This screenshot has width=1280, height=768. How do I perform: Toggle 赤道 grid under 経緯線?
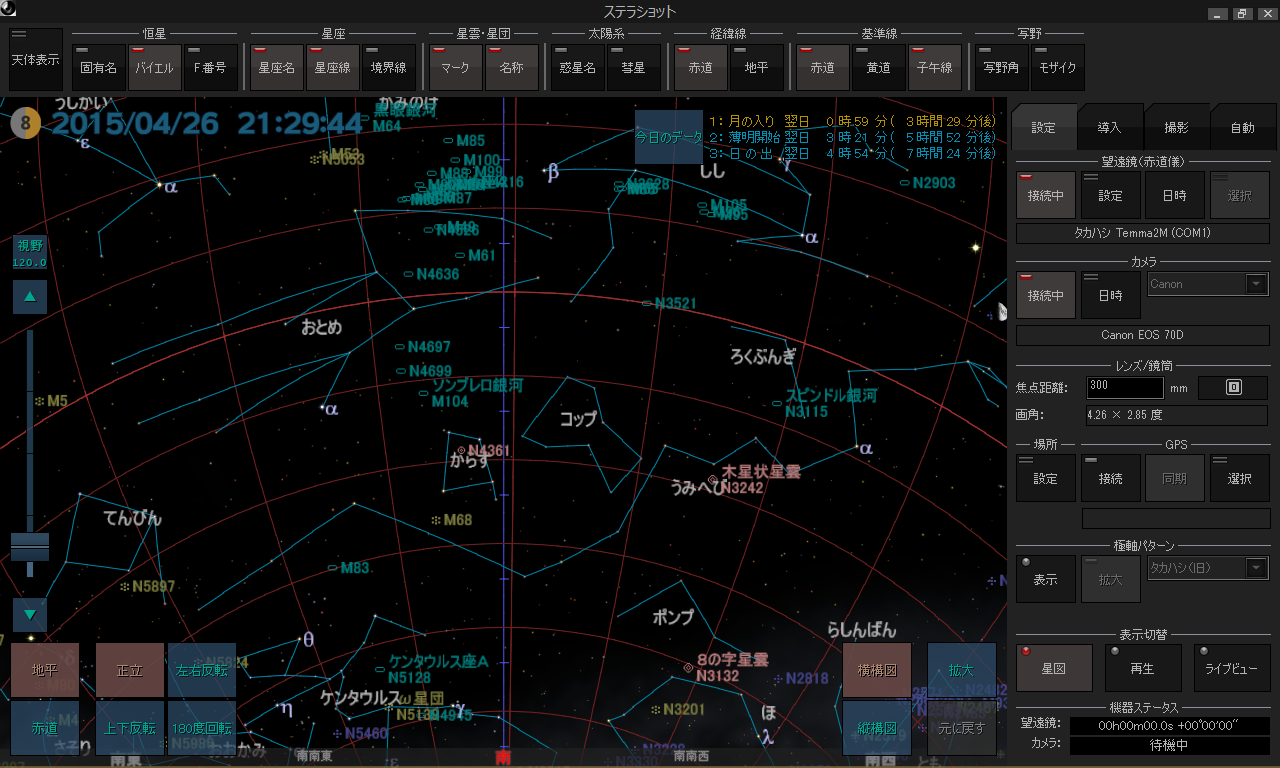701,68
